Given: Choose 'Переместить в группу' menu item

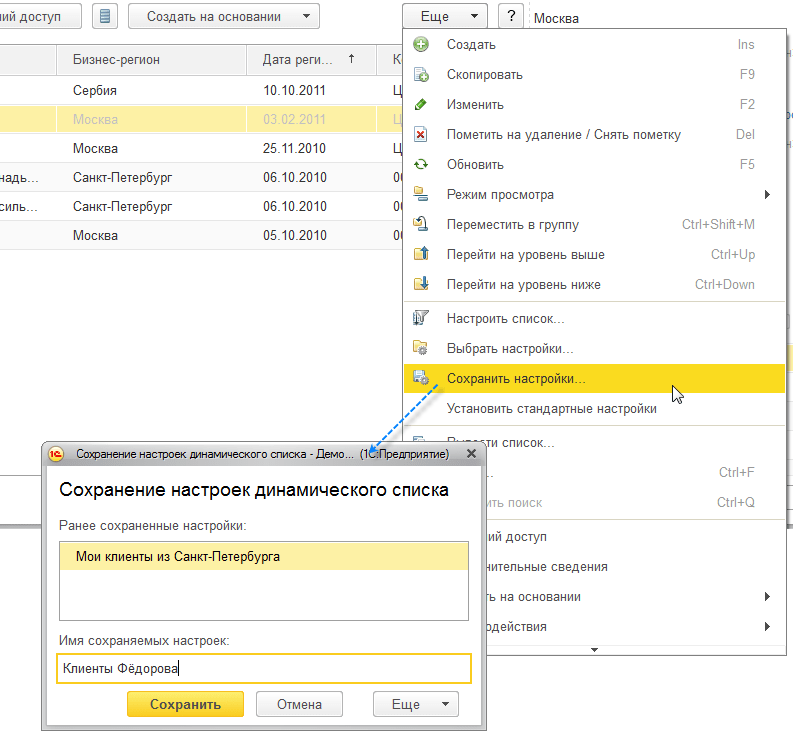Looking at the screenshot, I should click(594, 224).
